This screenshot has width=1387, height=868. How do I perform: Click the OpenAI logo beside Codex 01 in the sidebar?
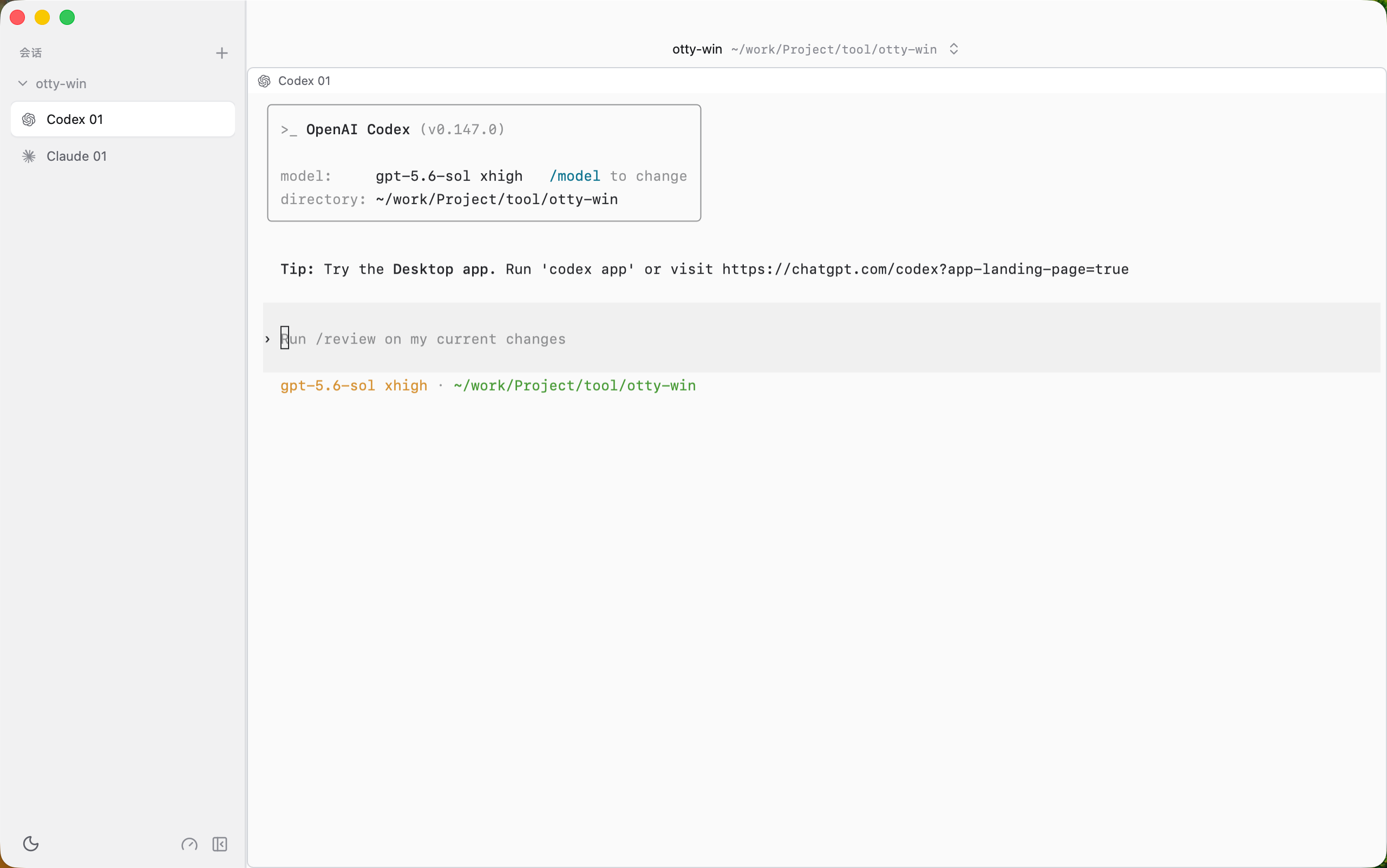coord(29,120)
